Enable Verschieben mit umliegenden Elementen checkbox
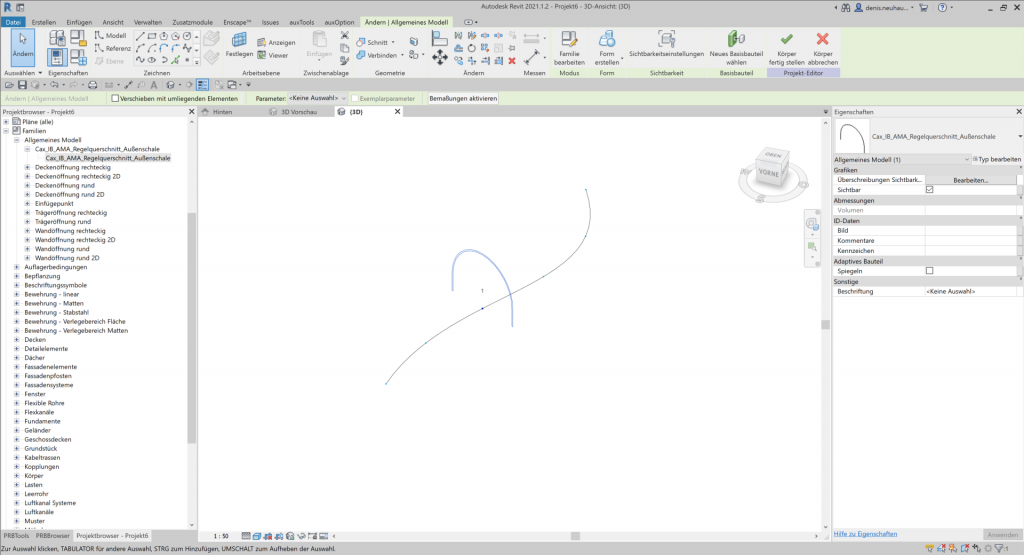 coord(117,99)
